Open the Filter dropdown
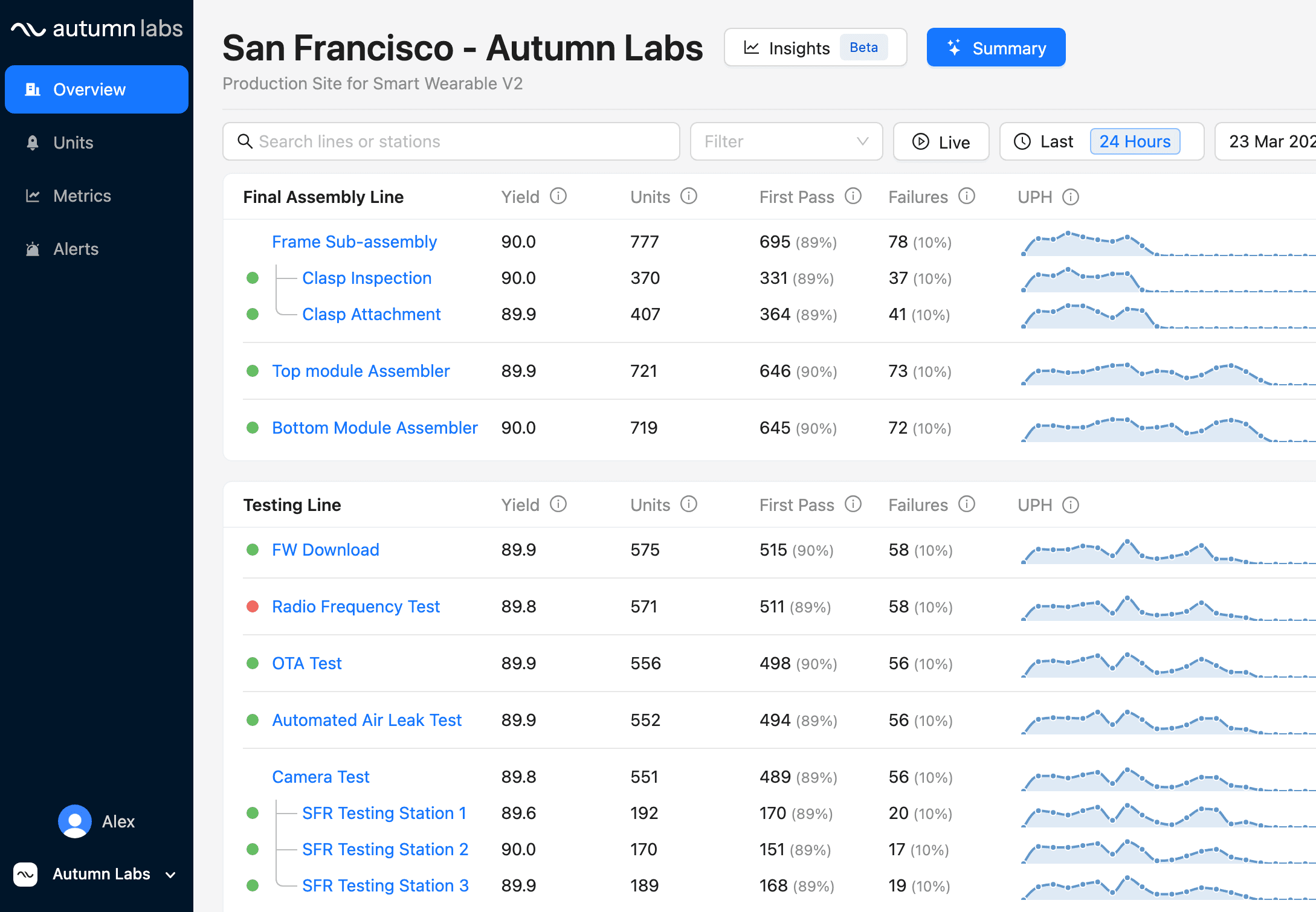This screenshot has height=912, width=1316. (786, 141)
